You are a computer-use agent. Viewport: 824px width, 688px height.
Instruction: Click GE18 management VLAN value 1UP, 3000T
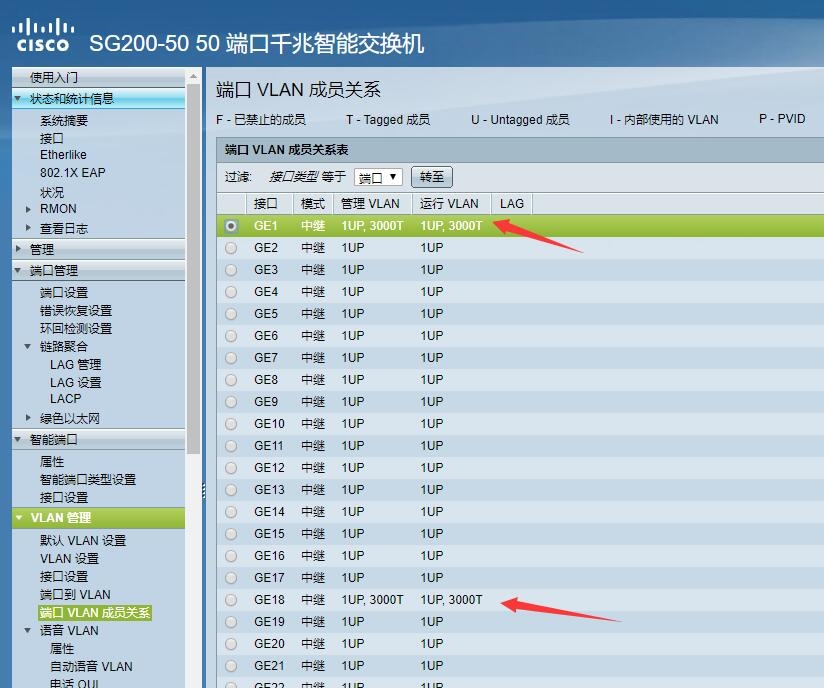[373, 600]
